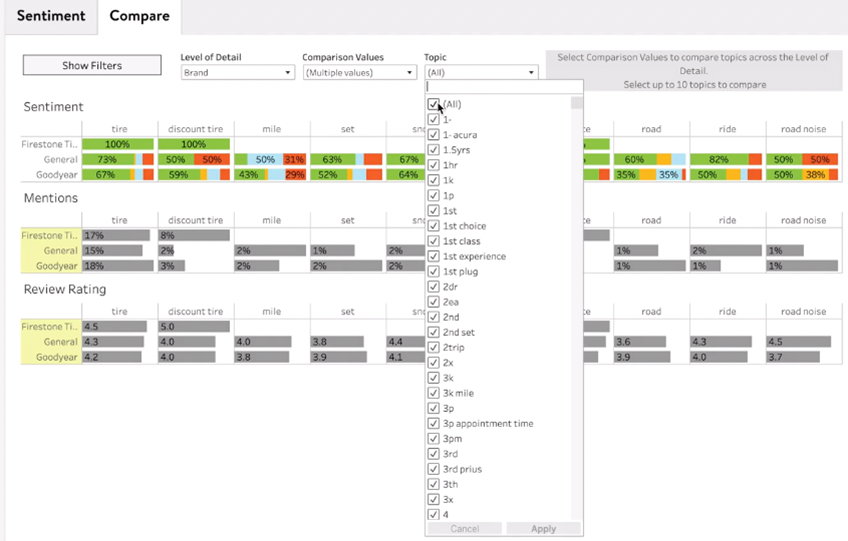Click 'discount tire' column header in Sentiment
The image size is (848, 541).
195,129
